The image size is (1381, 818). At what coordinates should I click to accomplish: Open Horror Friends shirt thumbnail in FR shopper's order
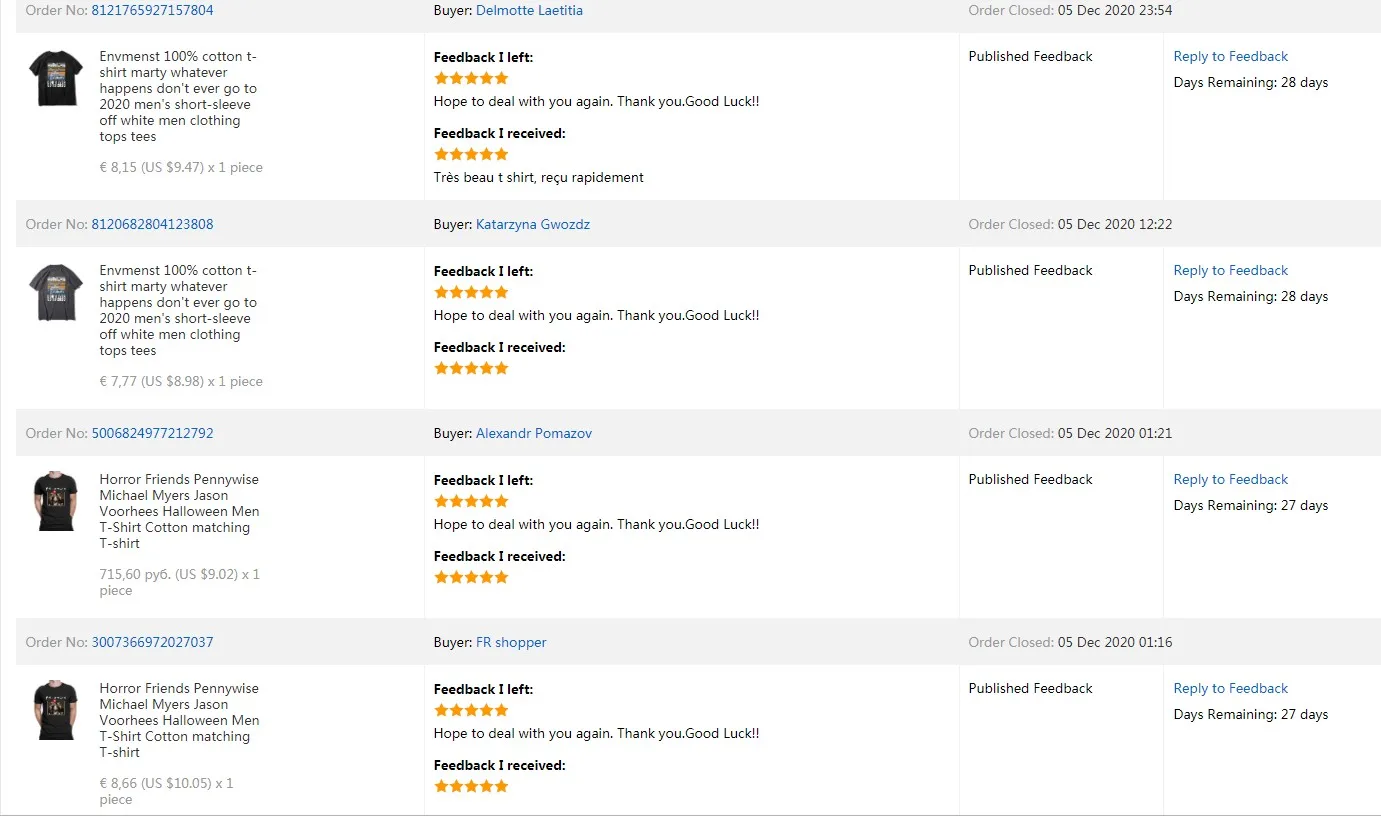[x=56, y=710]
